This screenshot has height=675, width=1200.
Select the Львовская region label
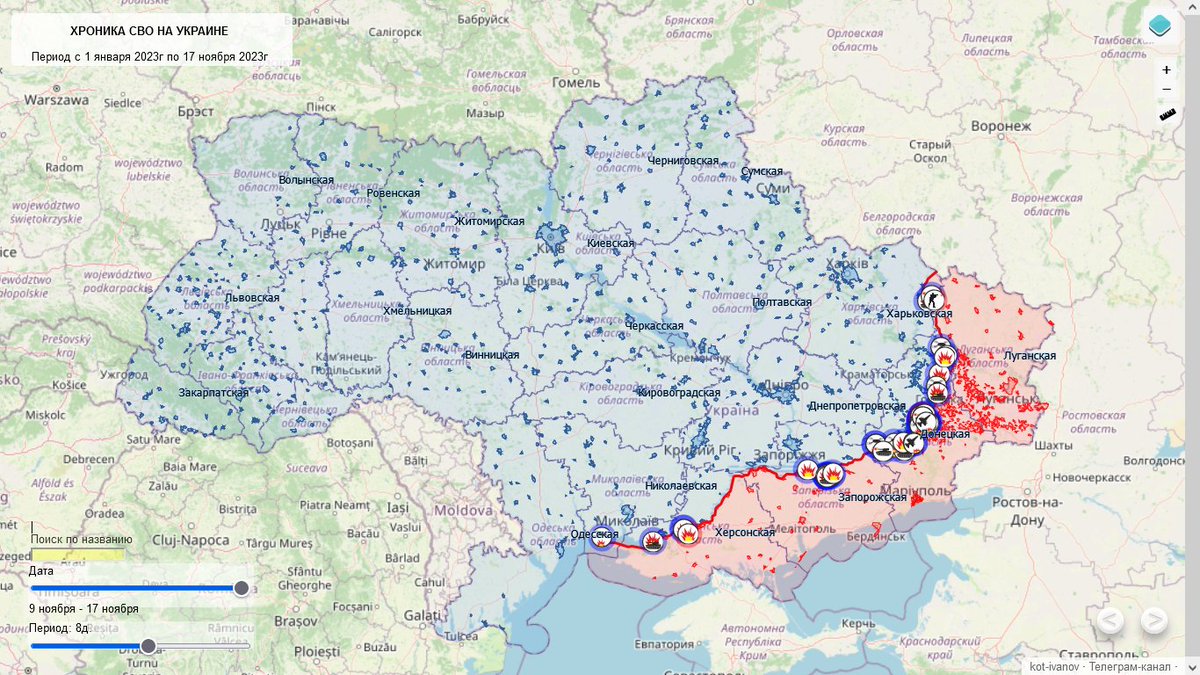pos(252,298)
